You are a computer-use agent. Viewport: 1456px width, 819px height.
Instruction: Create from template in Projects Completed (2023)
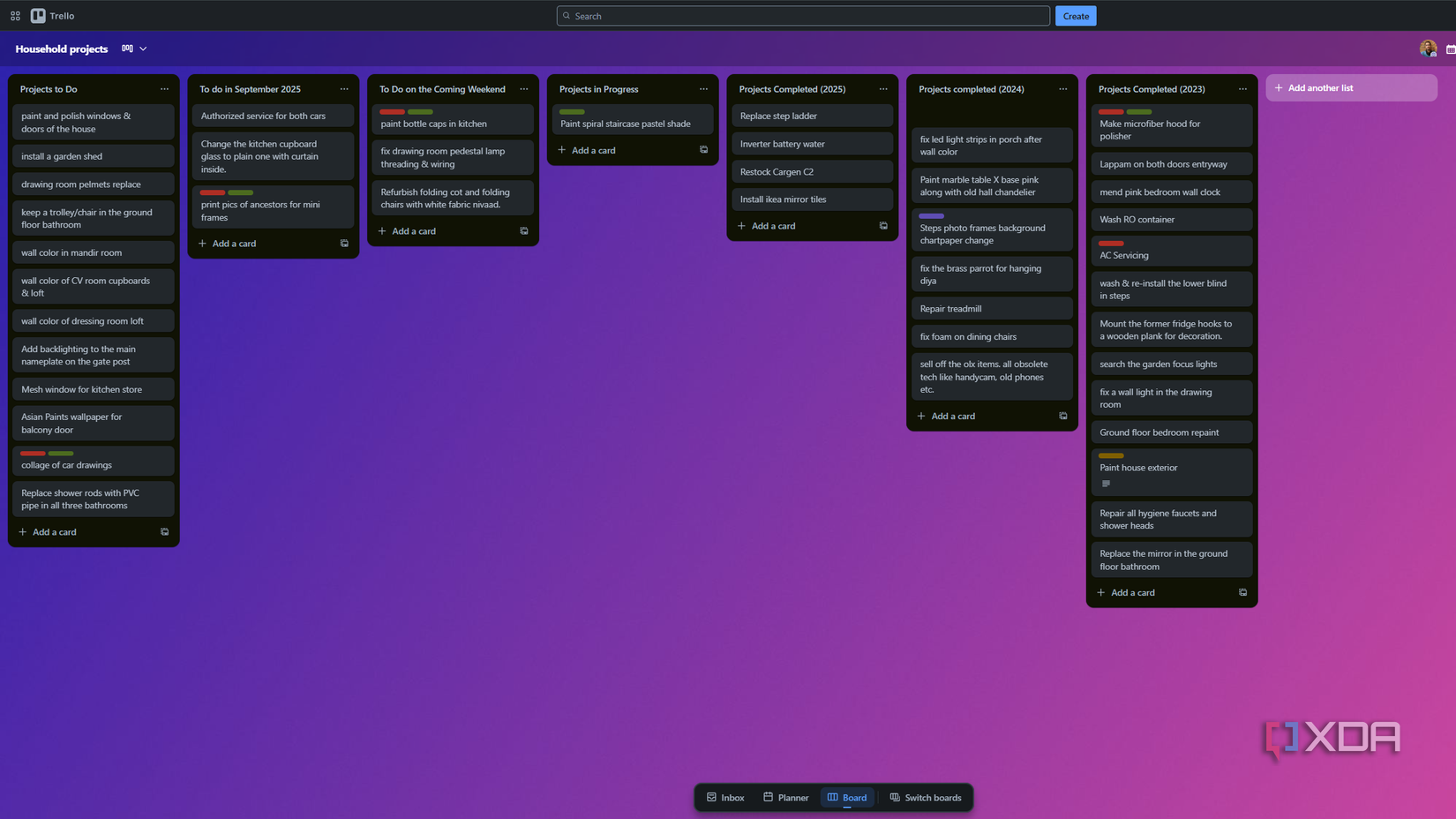(1242, 592)
